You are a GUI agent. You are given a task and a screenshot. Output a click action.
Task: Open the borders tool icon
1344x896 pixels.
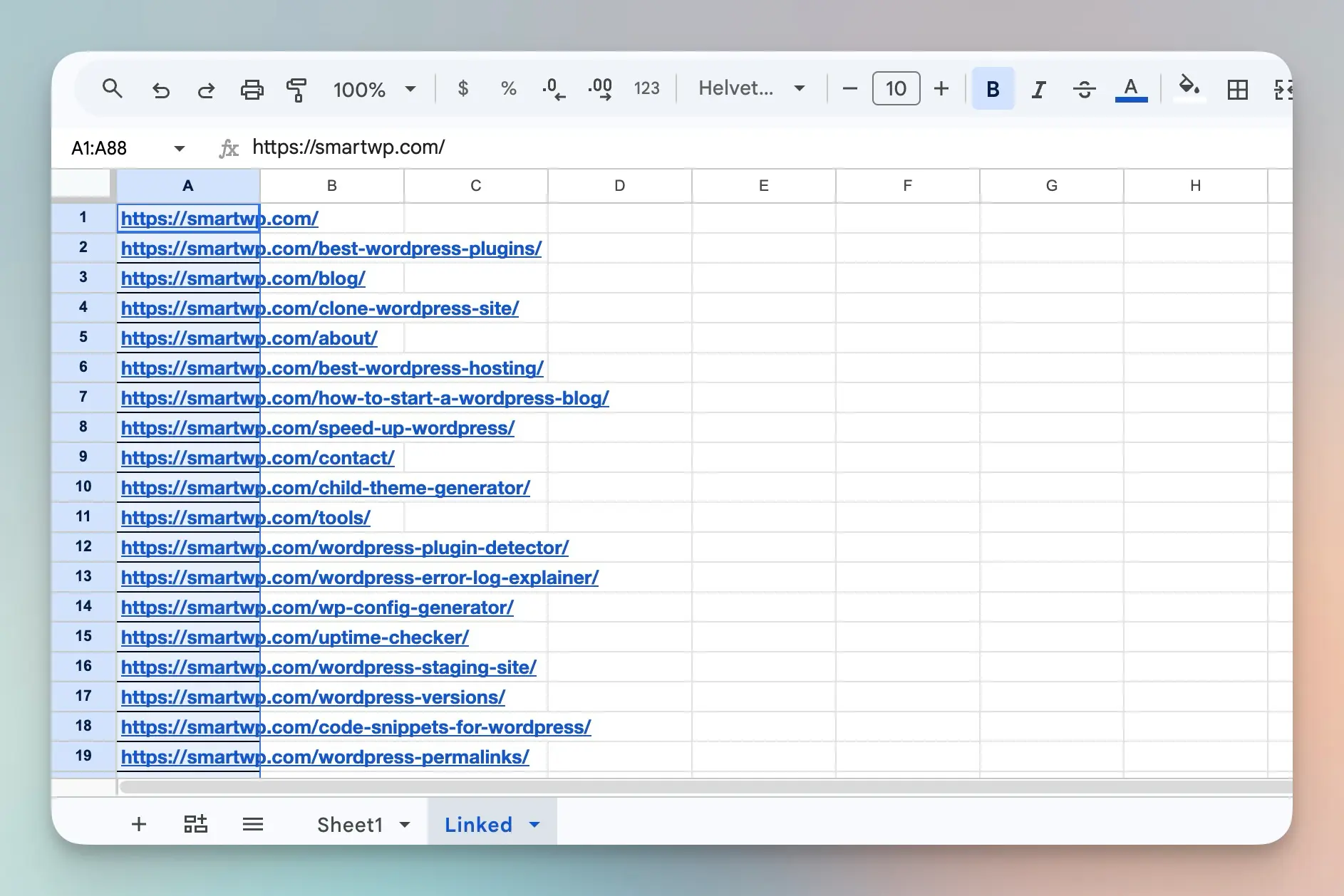pyautogui.click(x=1238, y=89)
